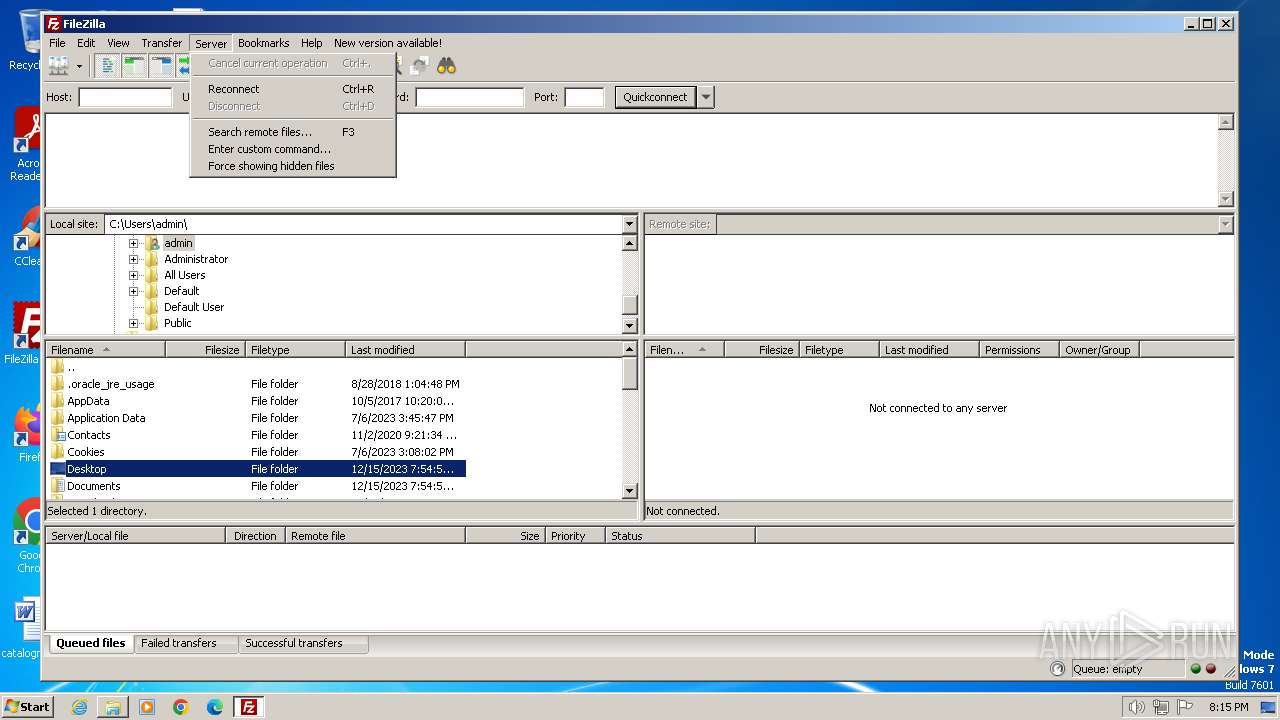Open the Transfer menu

tap(161, 43)
